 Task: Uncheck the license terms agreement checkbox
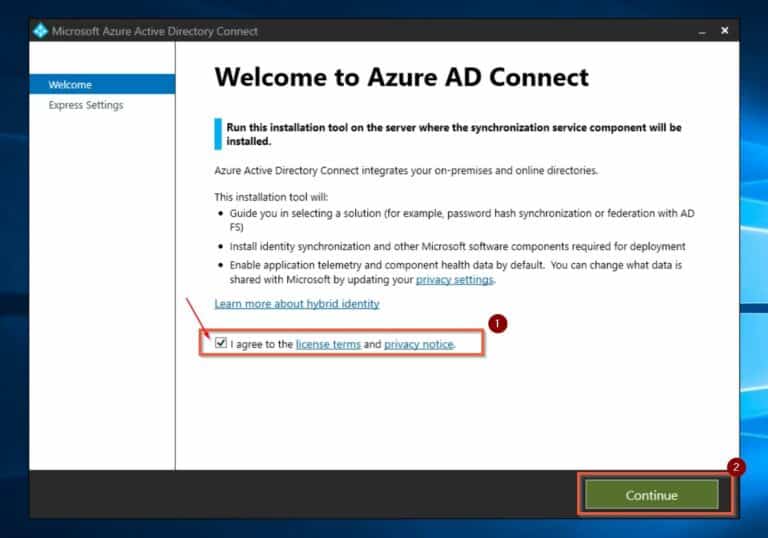click(221, 342)
